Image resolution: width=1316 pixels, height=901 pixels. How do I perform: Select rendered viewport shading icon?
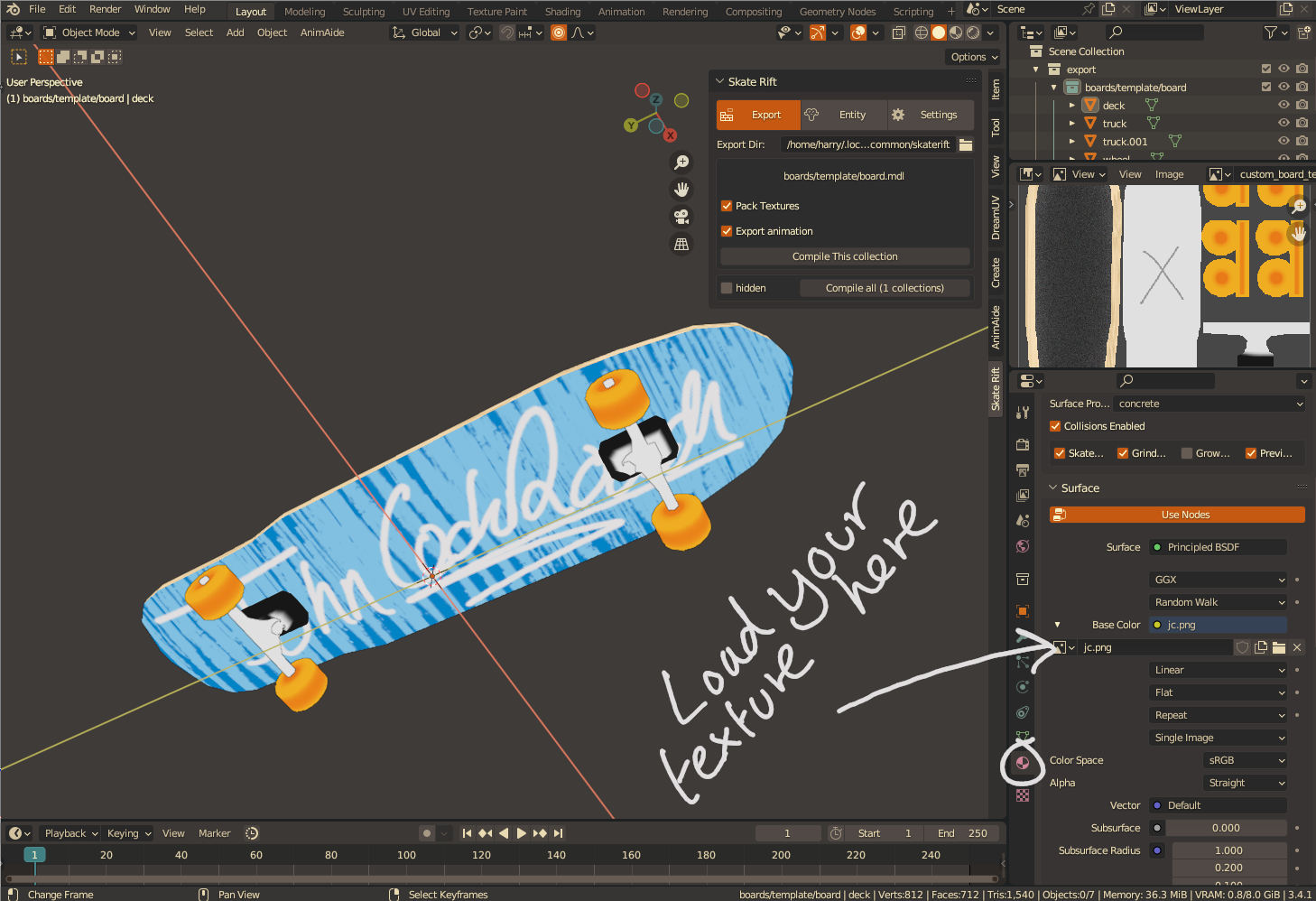(x=973, y=33)
